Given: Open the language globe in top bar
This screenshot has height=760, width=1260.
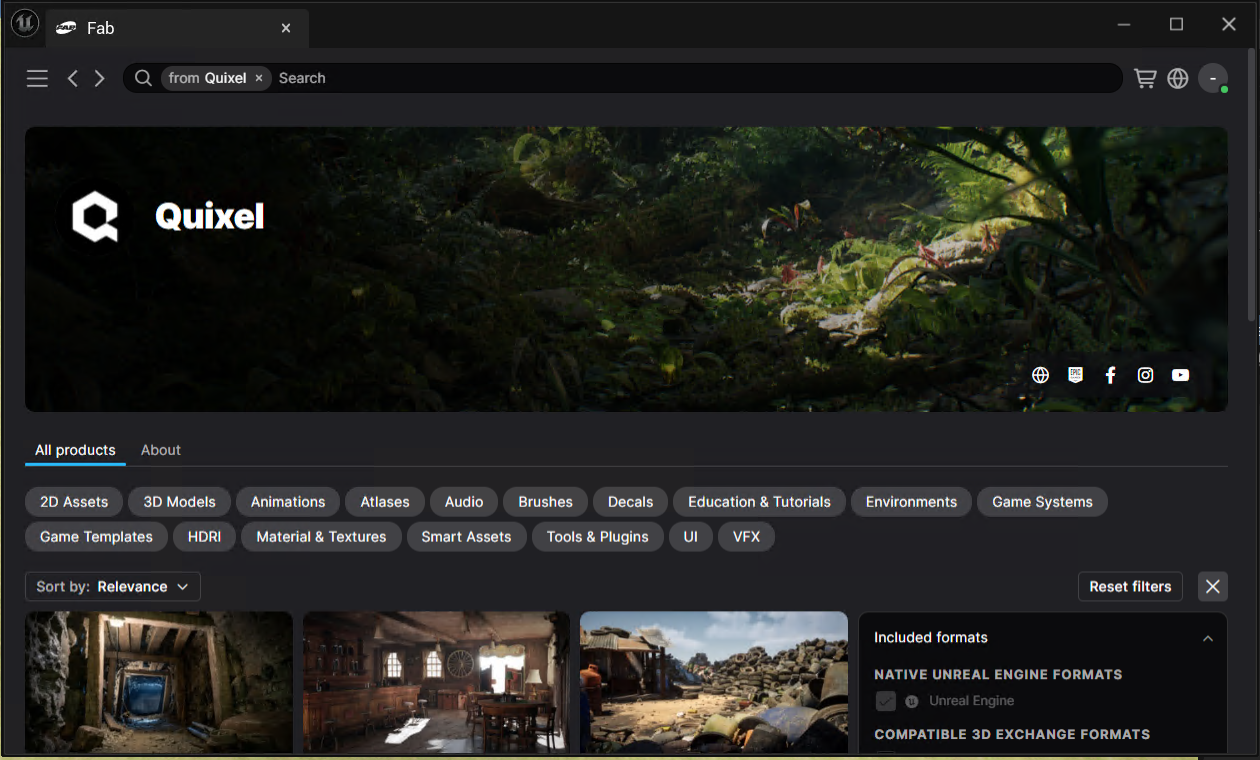Looking at the screenshot, I should tap(1178, 78).
